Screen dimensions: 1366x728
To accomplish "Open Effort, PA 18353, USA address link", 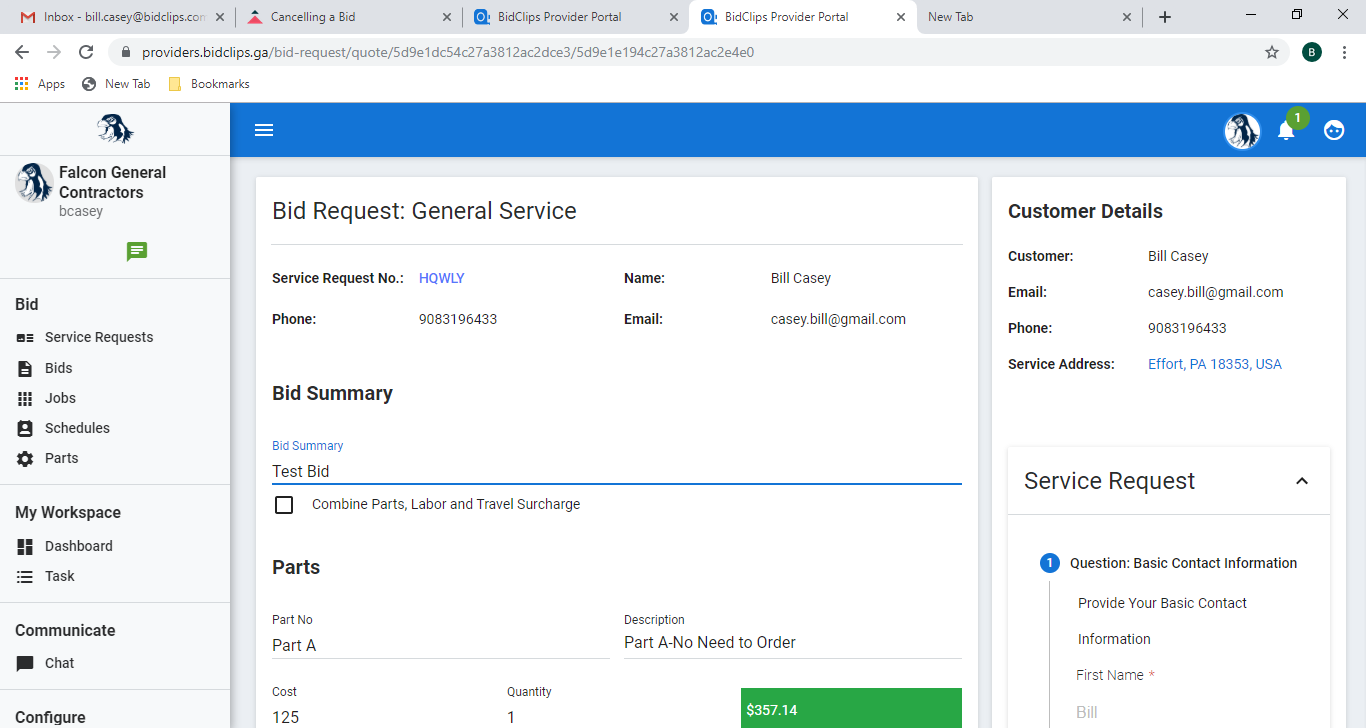I will pyautogui.click(x=1215, y=364).
